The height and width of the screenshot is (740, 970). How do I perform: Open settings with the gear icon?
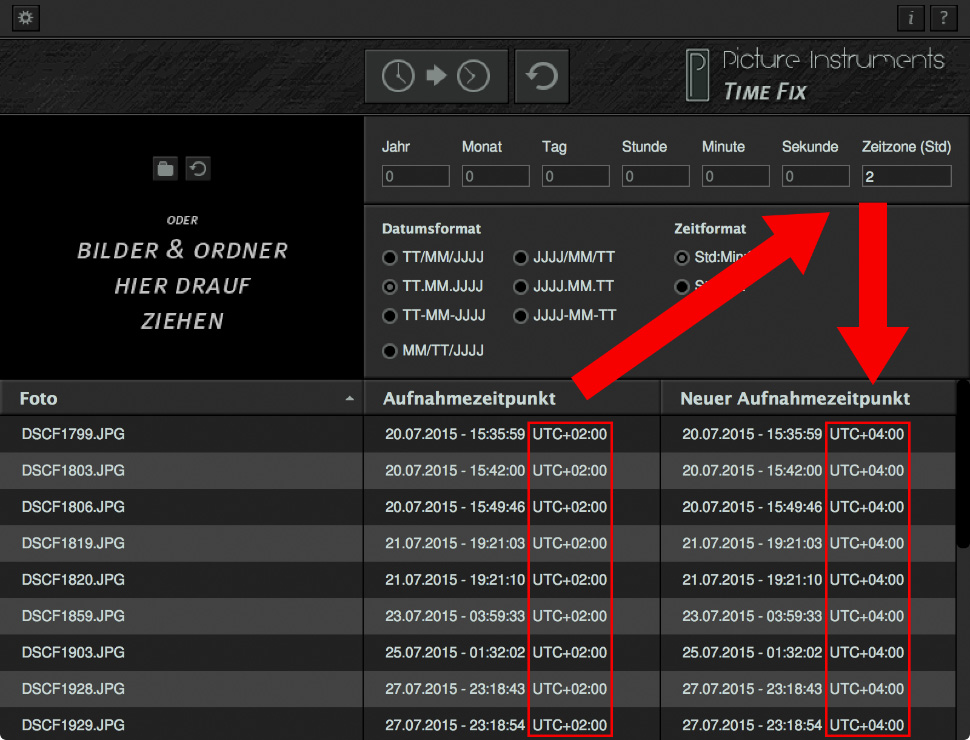pos(25,17)
